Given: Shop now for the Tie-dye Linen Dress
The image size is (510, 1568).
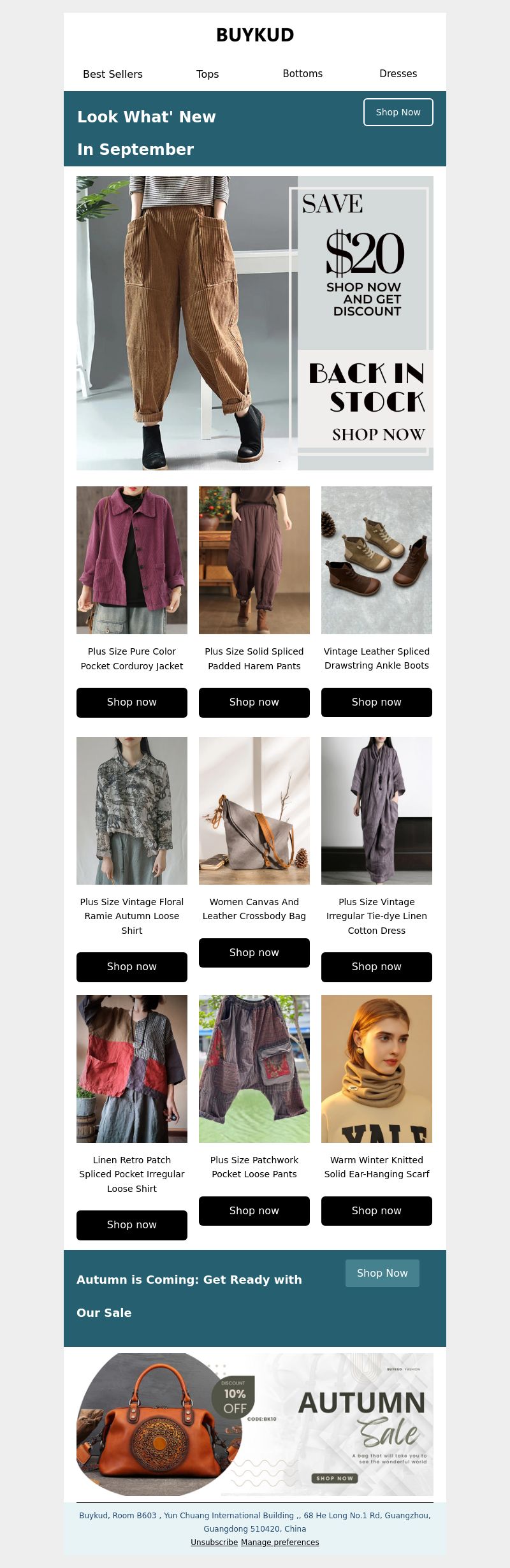Looking at the screenshot, I should pos(377,967).
